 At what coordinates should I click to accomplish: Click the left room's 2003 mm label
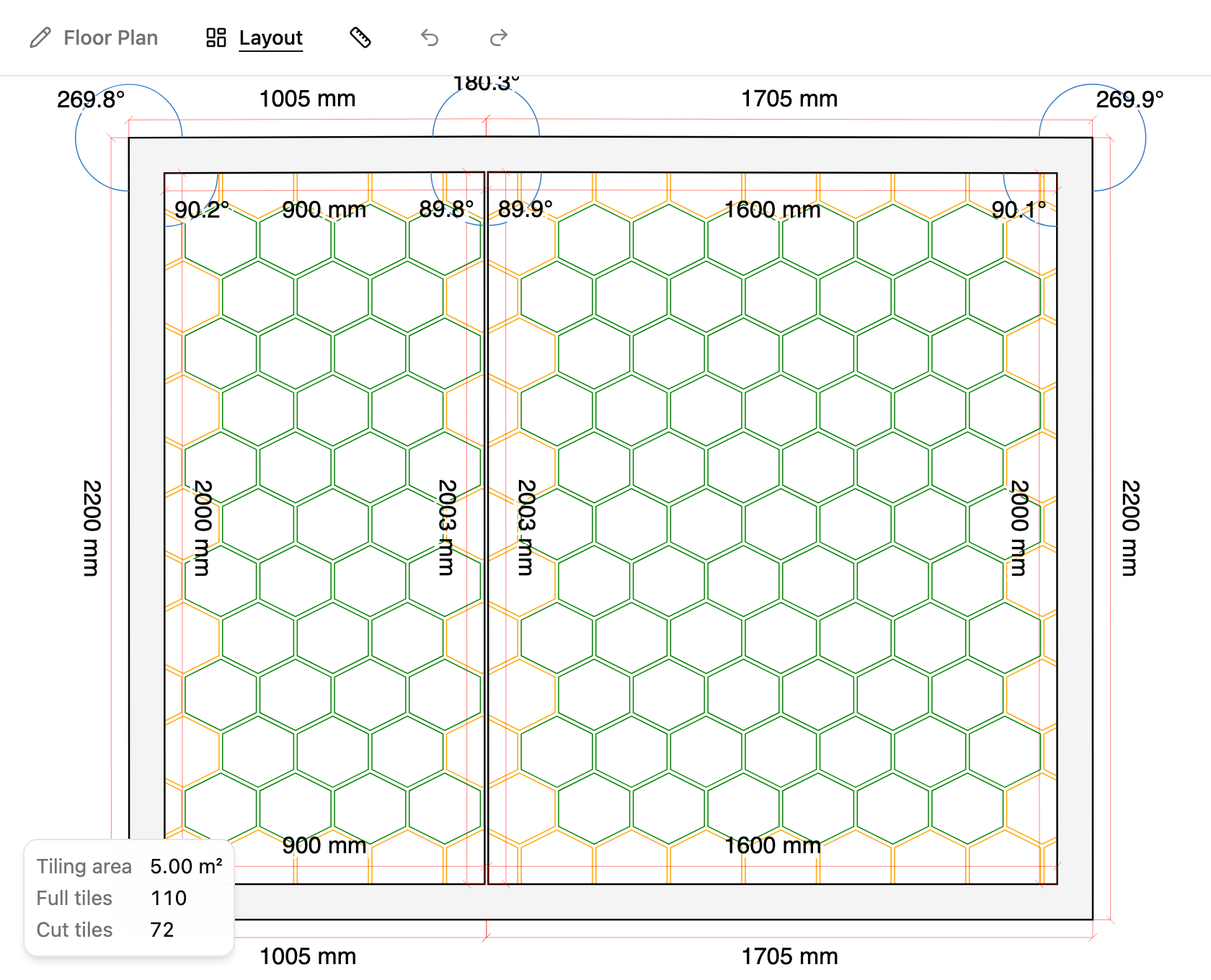pyautogui.click(x=448, y=528)
